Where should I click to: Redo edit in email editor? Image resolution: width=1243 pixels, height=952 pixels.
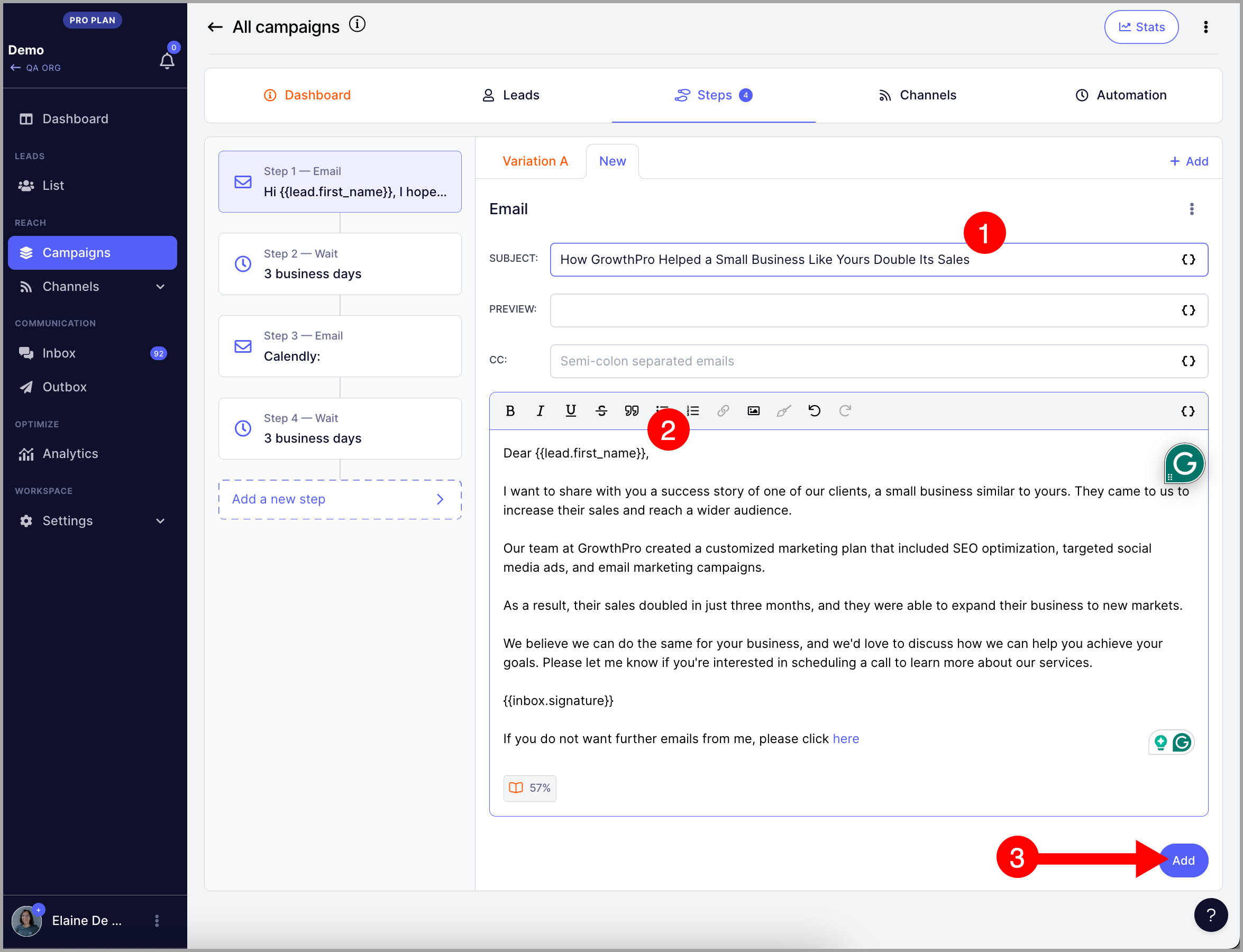pyautogui.click(x=845, y=411)
